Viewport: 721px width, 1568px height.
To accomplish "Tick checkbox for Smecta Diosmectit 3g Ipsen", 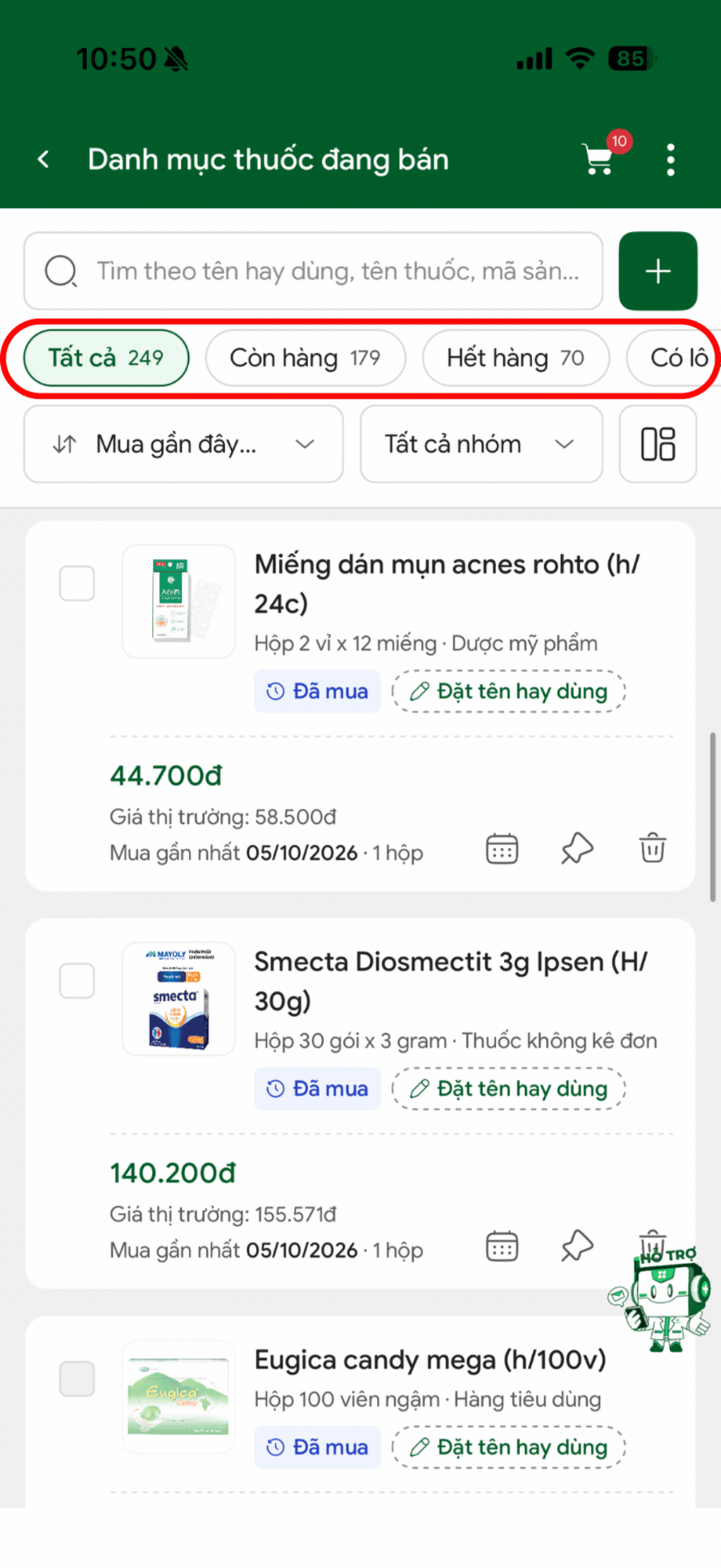I will pyautogui.click(x=77, y=981).
